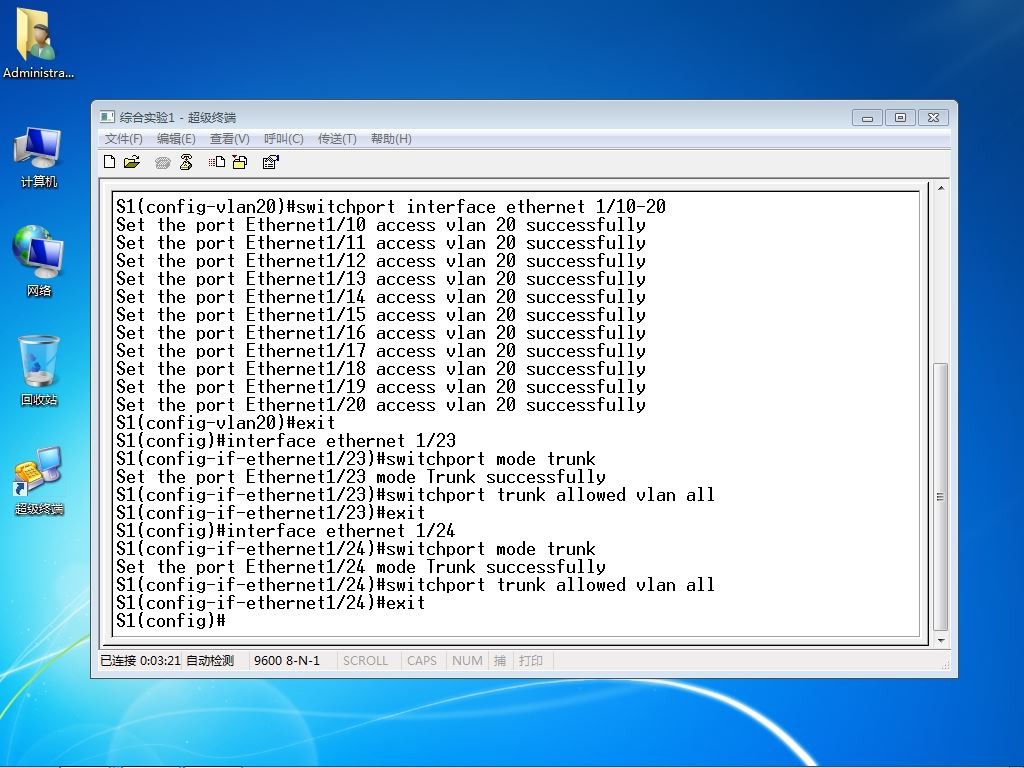The height and width of the screenshot is (768, 1024).
Task: Click the line 'S1(config-vlan20)#exit'
Action: click(x=225, y=423)
